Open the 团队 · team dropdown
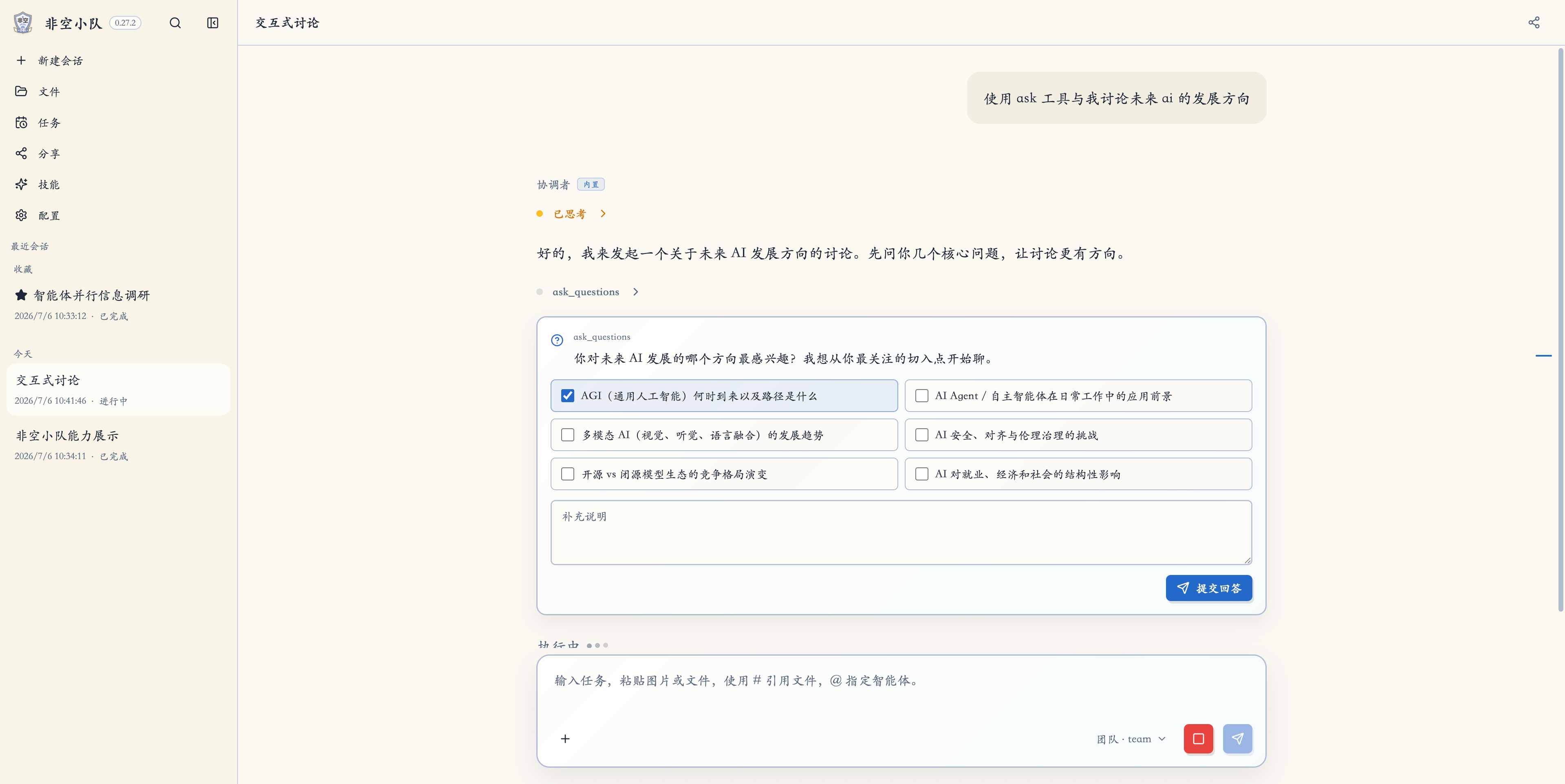The width and height of the screenshot is (1565, 784). (1131, 738)
